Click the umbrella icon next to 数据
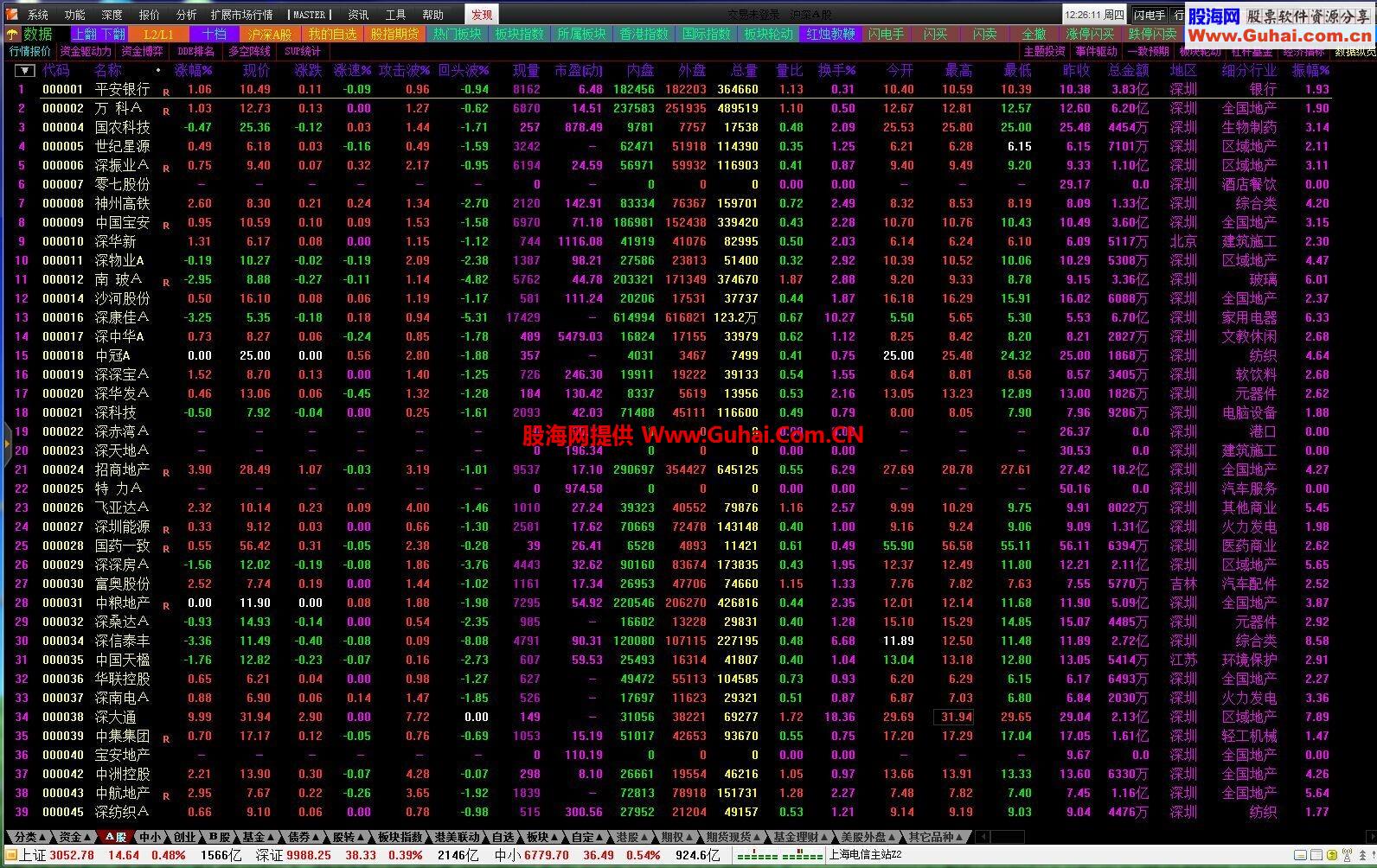The height and width of the screenshot is (868, 1377). [12, 35]
